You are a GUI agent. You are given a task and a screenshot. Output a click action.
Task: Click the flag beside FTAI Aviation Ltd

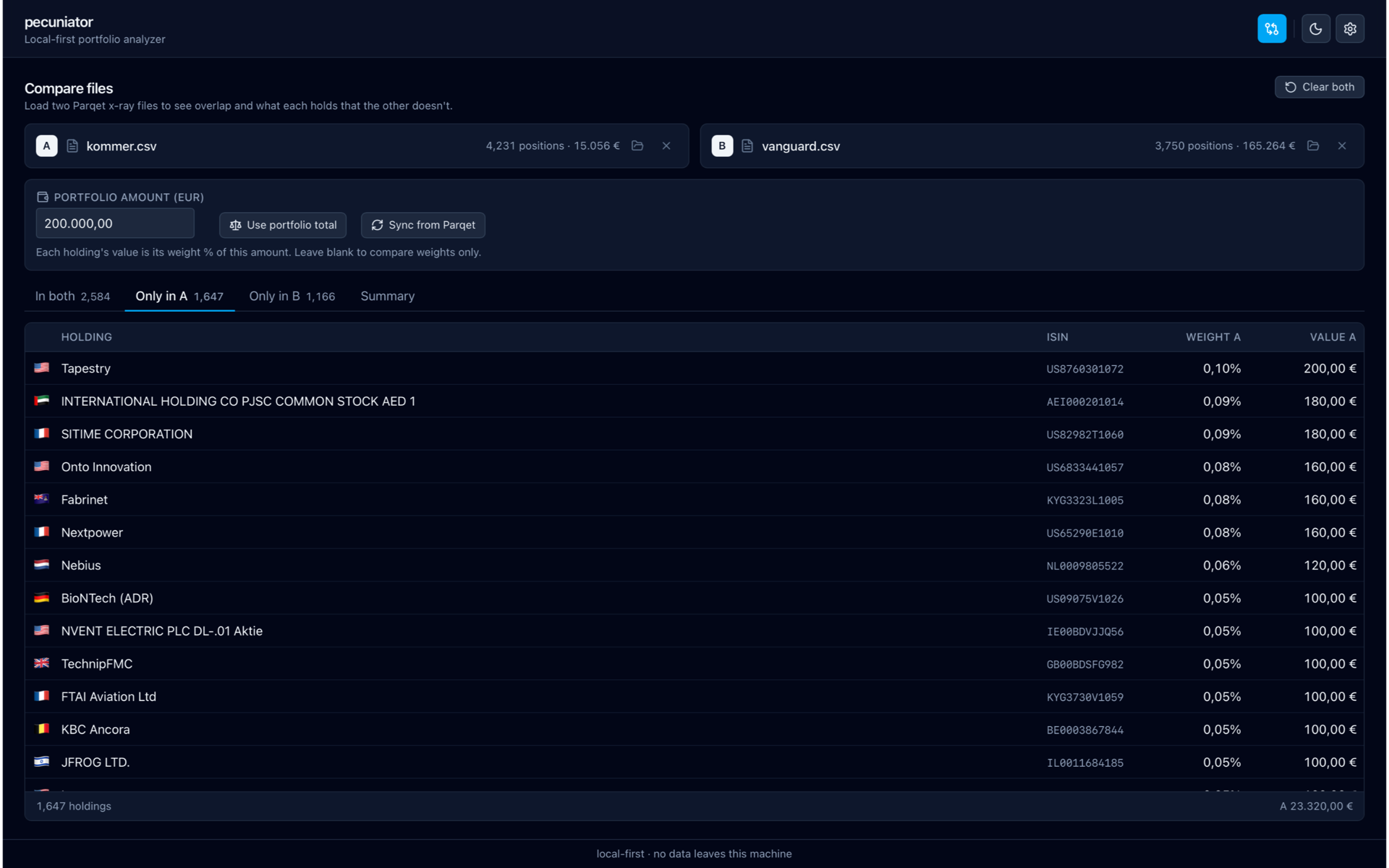[x=42, y=696]
